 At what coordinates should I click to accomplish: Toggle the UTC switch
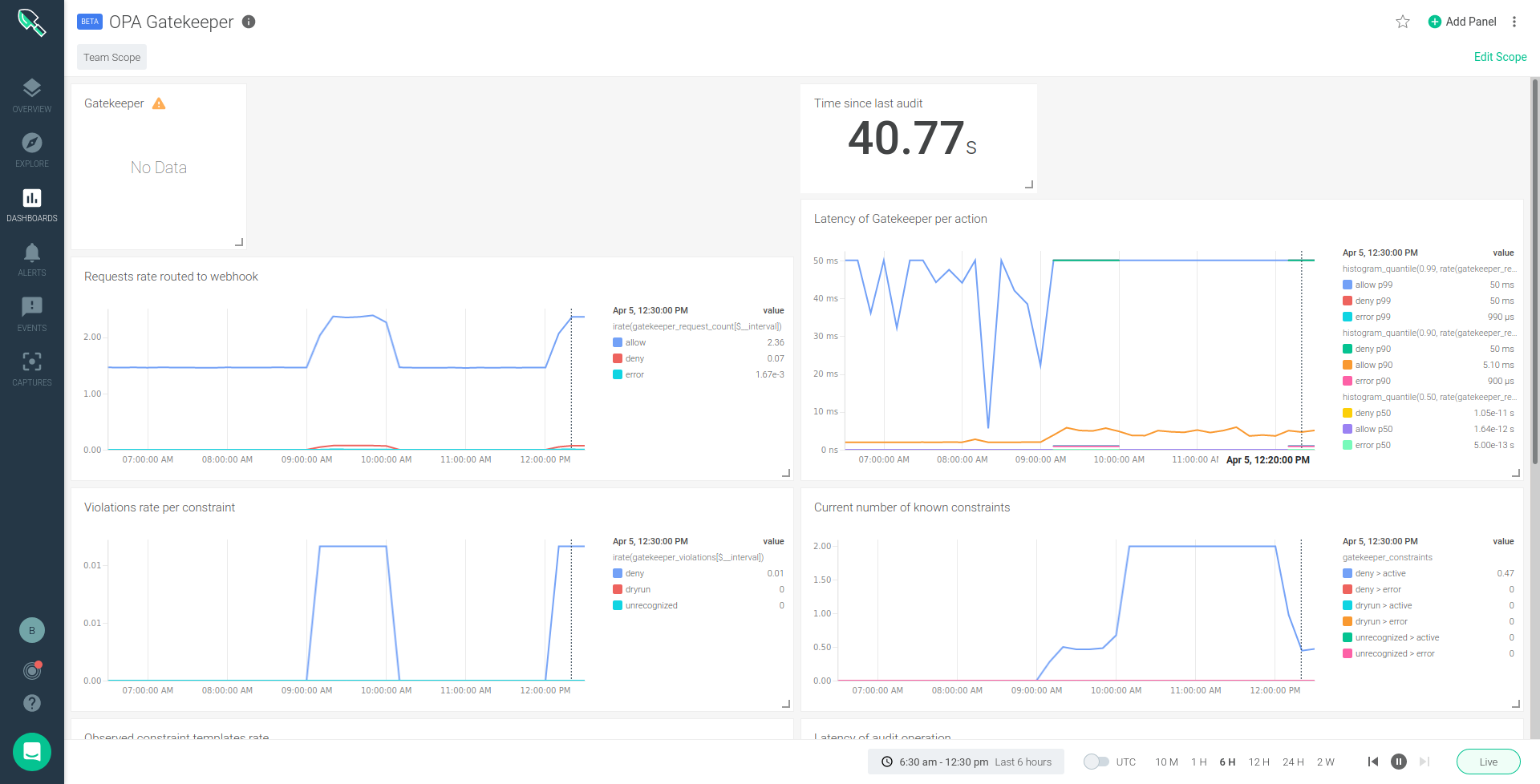pyautogui.click(x=1096, y=762)
